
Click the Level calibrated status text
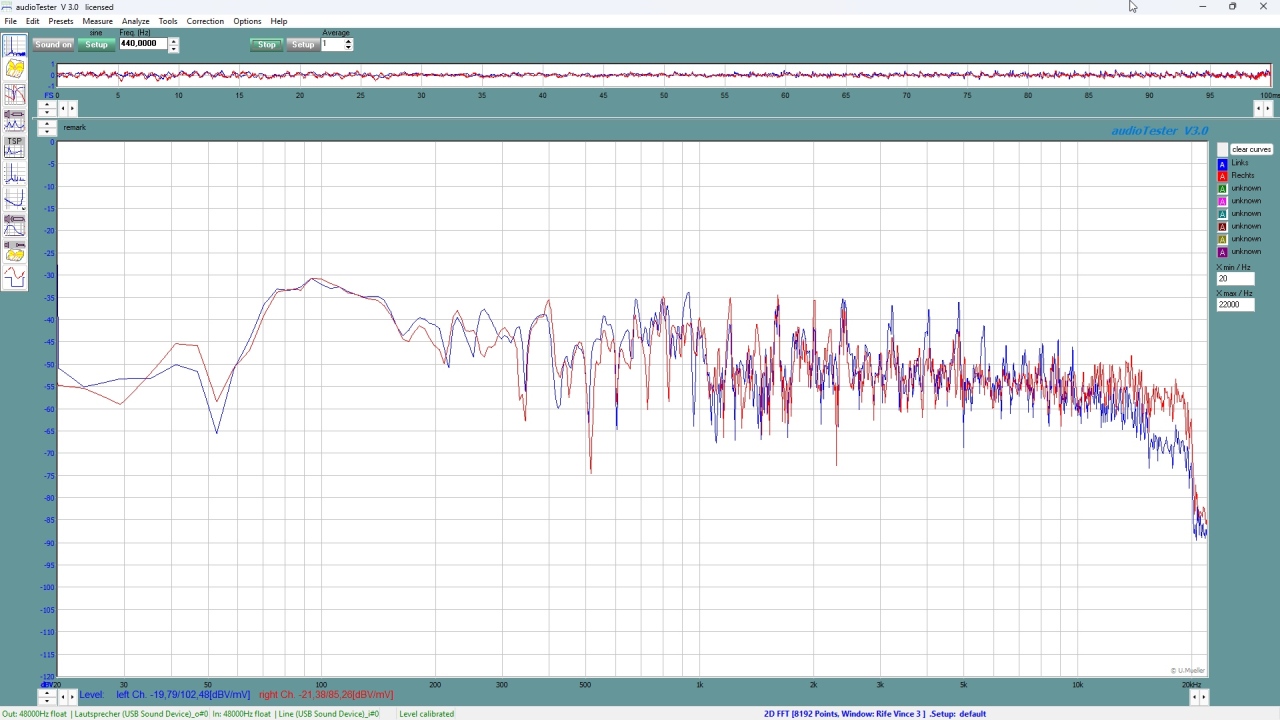pyautogui.click(x=426, y=714)
